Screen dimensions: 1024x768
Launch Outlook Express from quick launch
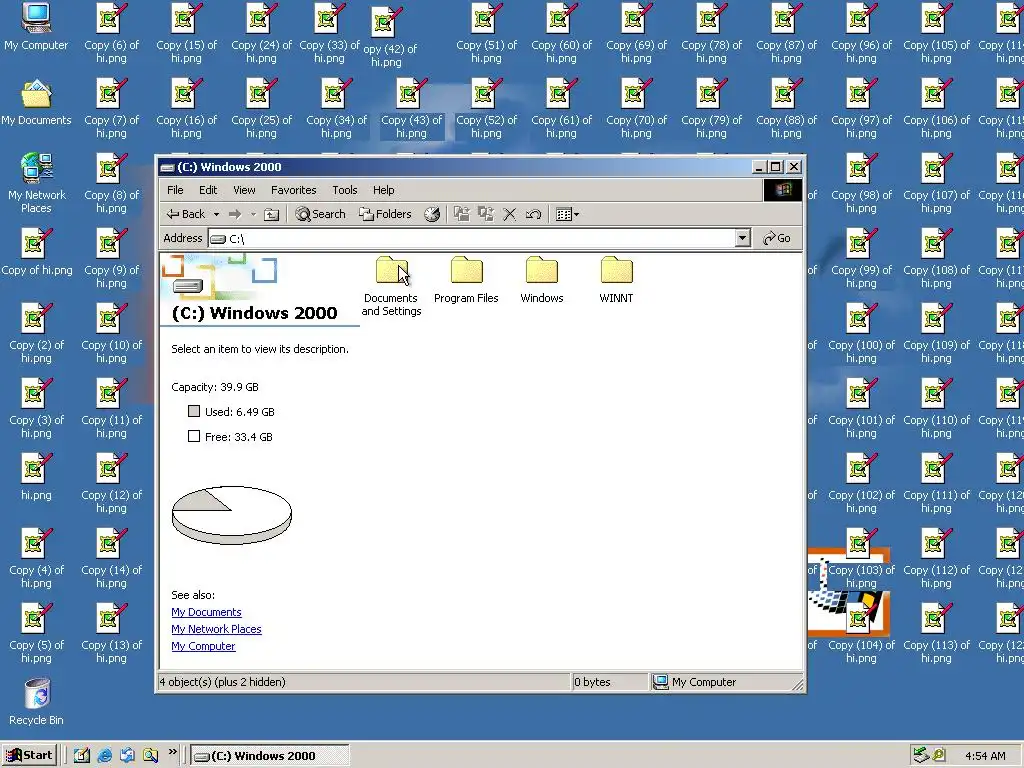[127, 756]
